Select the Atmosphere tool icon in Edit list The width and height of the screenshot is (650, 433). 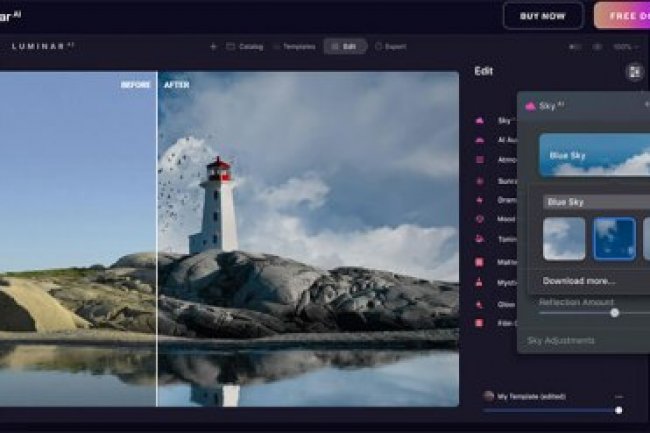481,160
